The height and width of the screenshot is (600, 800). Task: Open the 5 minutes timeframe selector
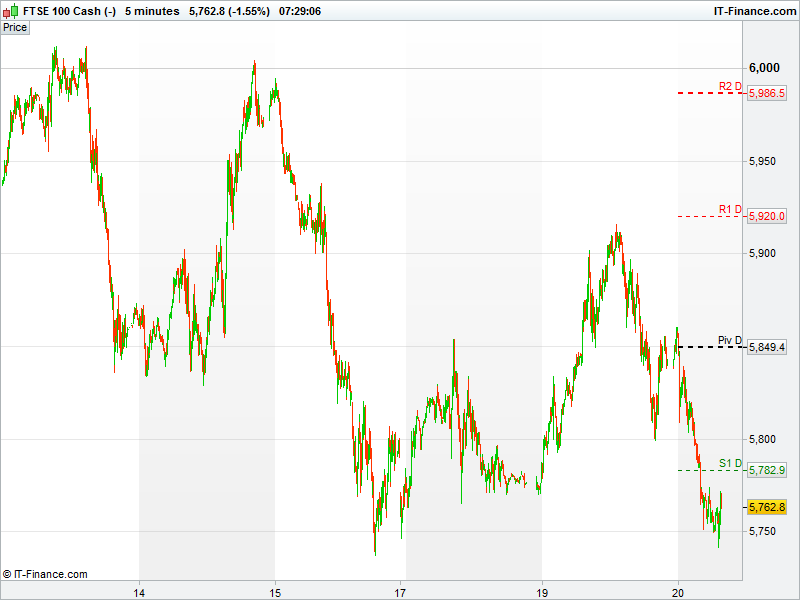tap(152, 10)
